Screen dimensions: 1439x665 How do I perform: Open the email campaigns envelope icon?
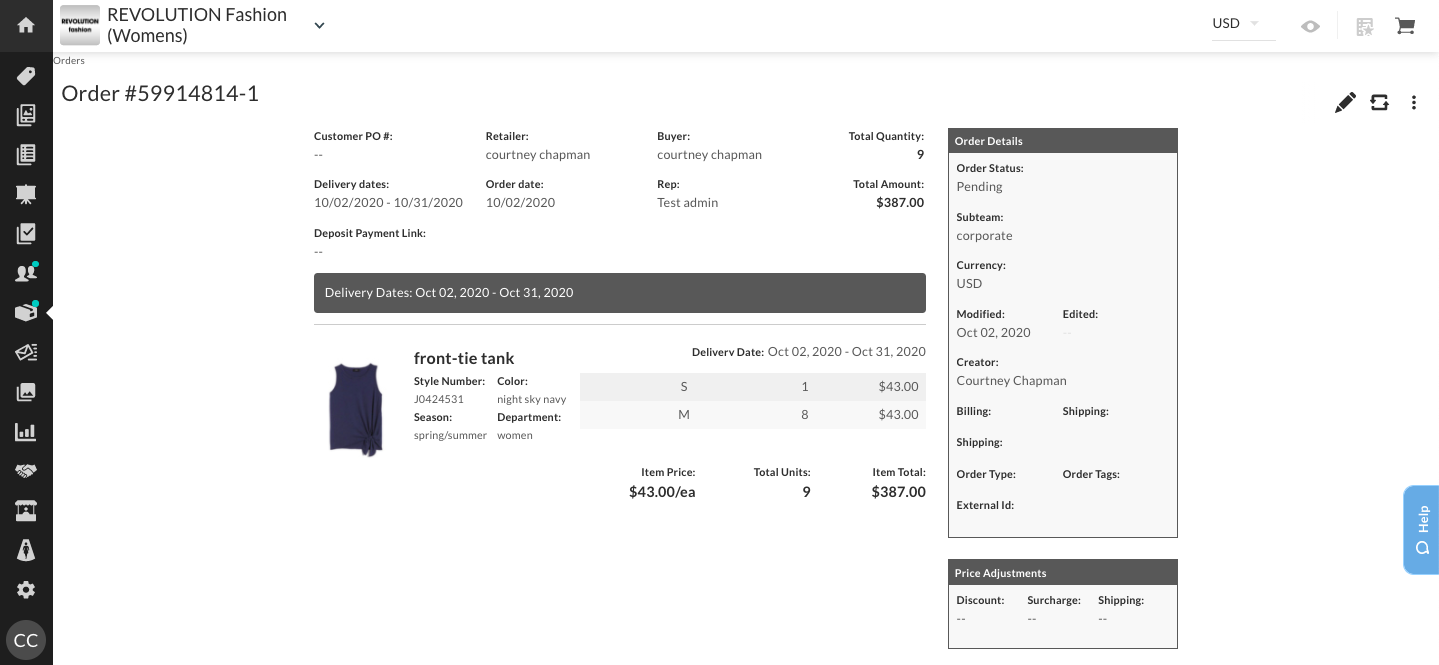(26, 353)
